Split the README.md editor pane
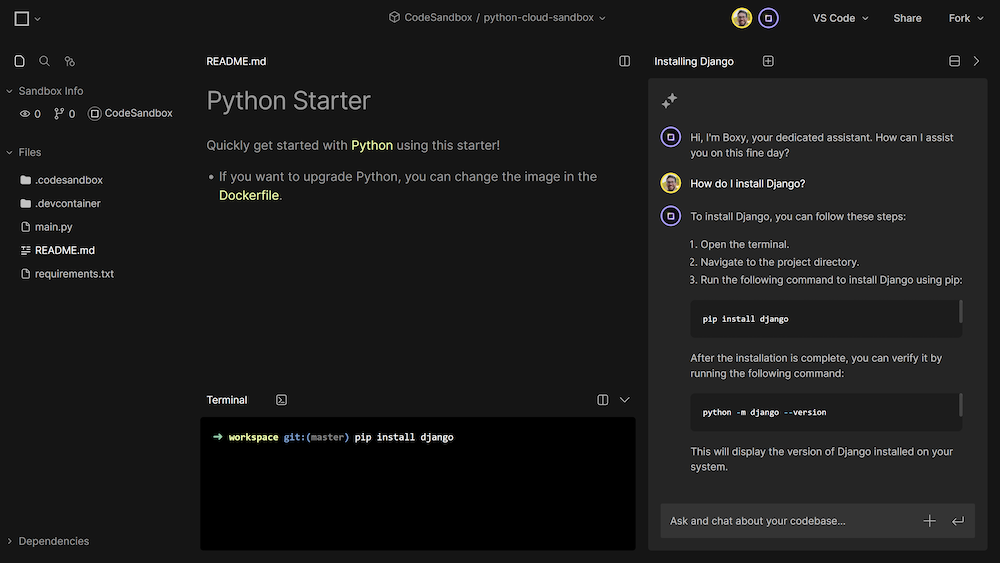This screenshot has width=1000, height=563. pyautogui.click(x=625, y=61)
